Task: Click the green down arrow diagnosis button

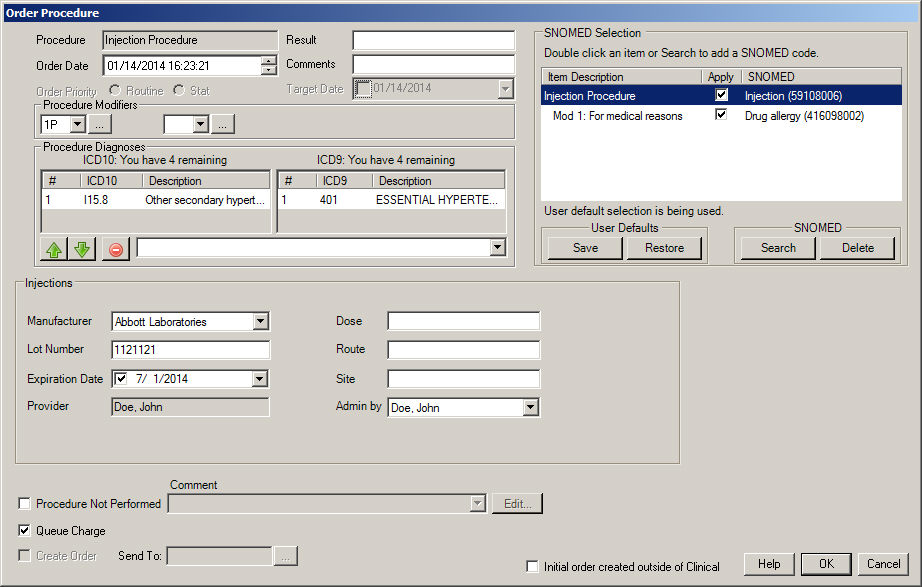Action: [82, 249]
